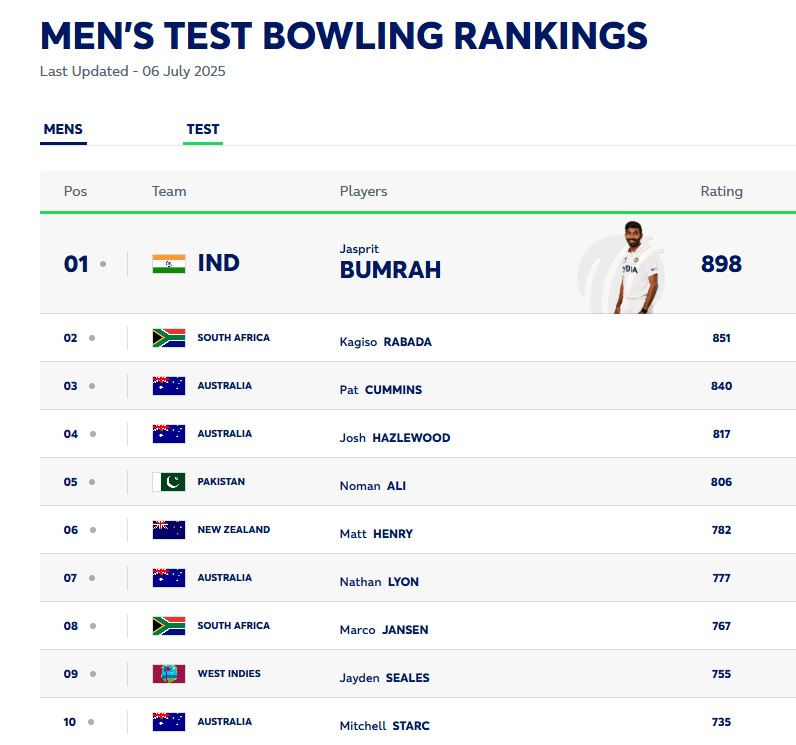The image size is (796, 745).
Task: Open Josh HAZLEWOOD player link
Action: [x=394, y=438]
